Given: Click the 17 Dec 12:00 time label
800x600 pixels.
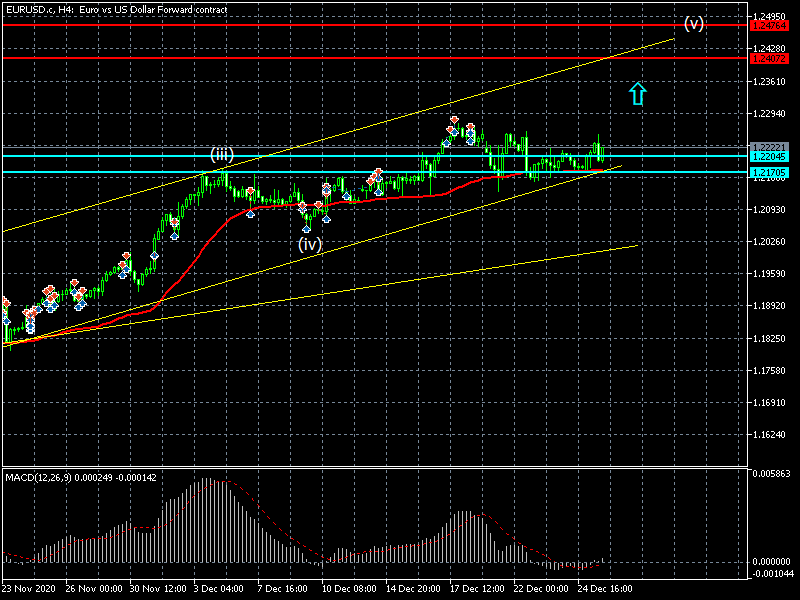Looking at the screenshot, I should click(x=474, y=589).
